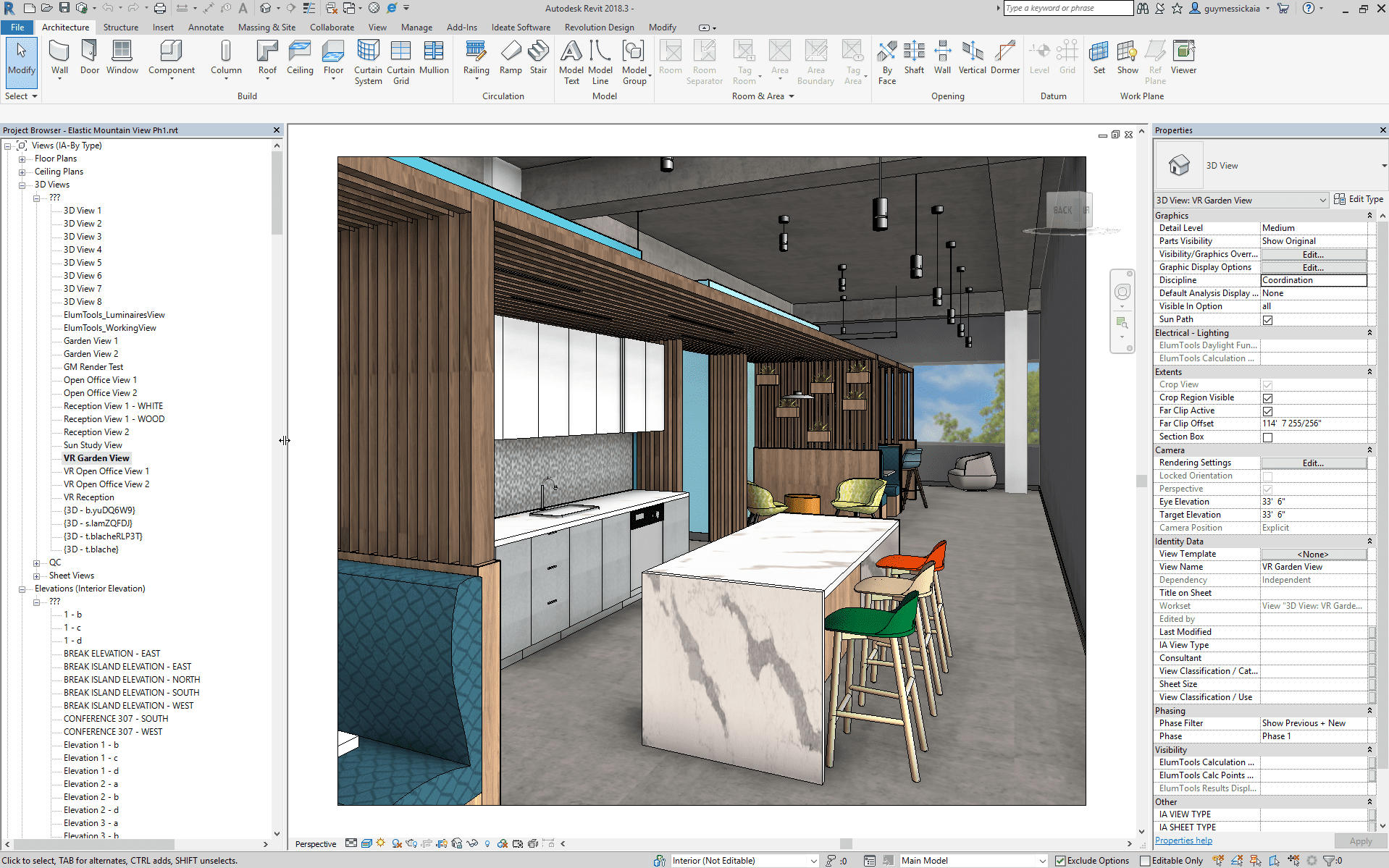The height and width of the screenshot is (868, 1389).
Task: Open the Properties help link
Action: (x=1183, y=840)
